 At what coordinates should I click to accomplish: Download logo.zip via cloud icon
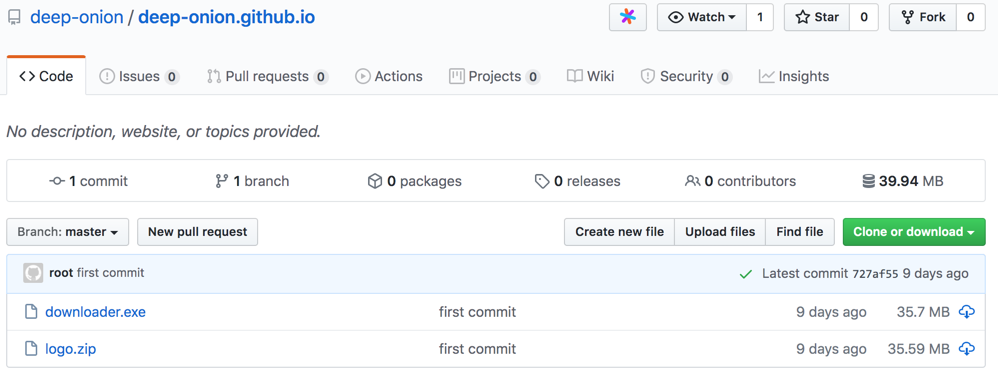click(x=966, y=349)
